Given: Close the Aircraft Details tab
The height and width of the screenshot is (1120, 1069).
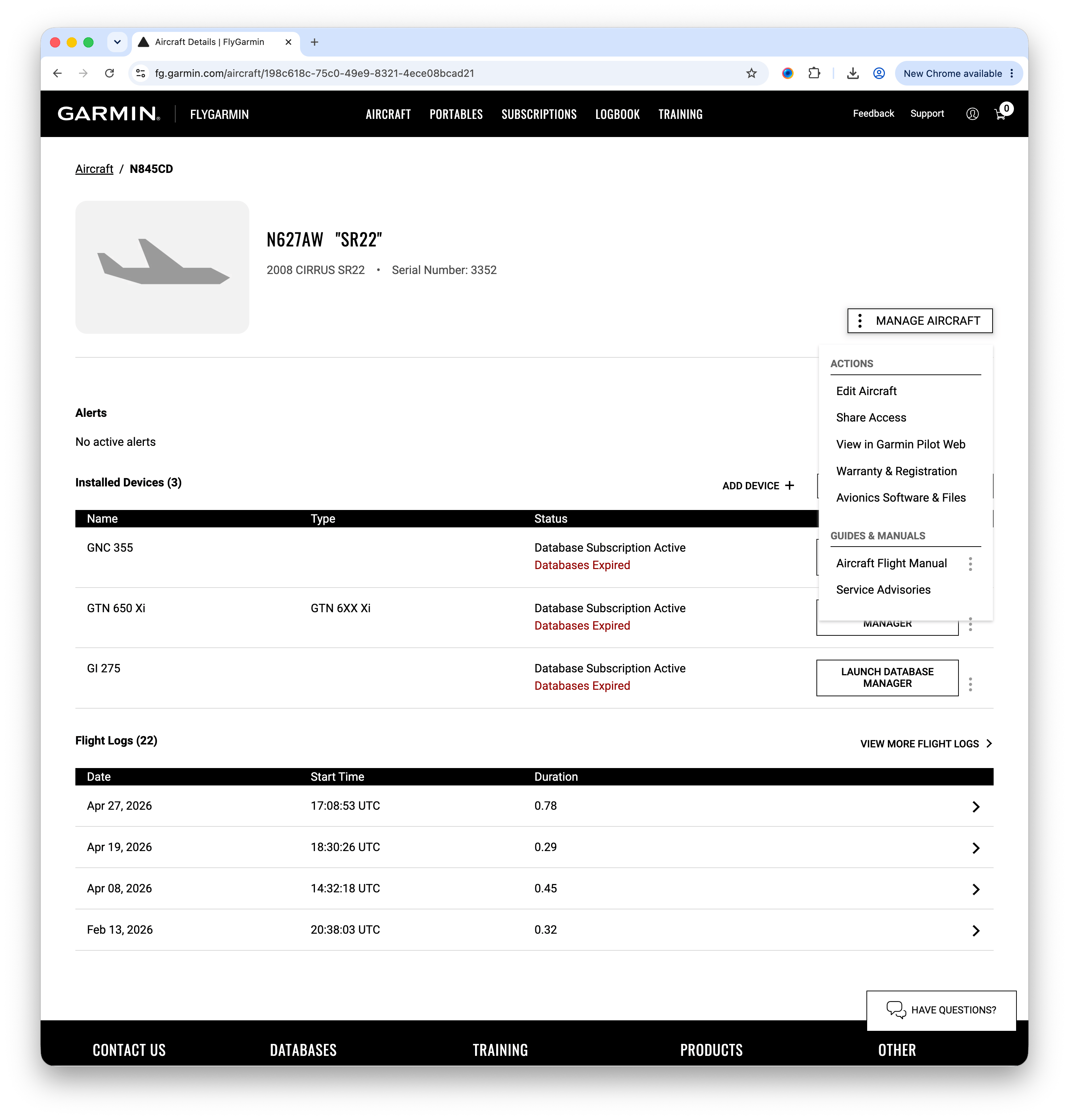Looking at the screenshot, I should click(288, 42).
